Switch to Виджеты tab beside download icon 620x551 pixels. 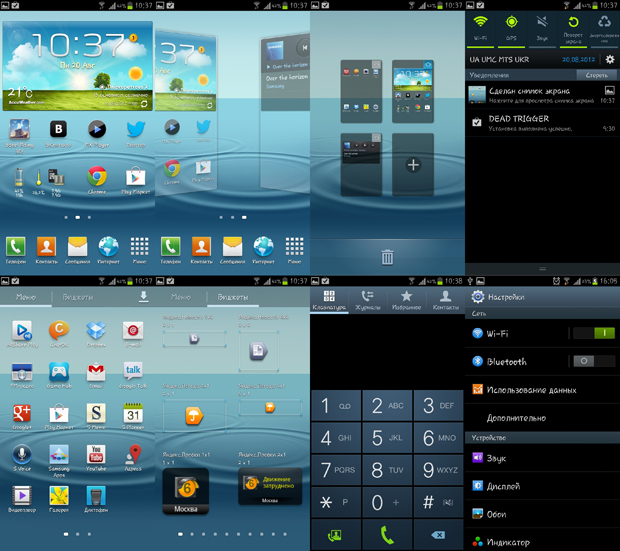click(x=78, y=297)
